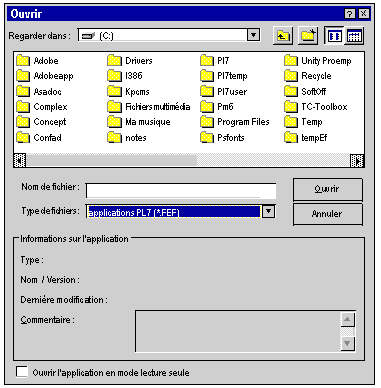Click the applications PL7 (*.FEF) type field
The width and height of the screenshot is (381, 388).
tap(174, 212)
